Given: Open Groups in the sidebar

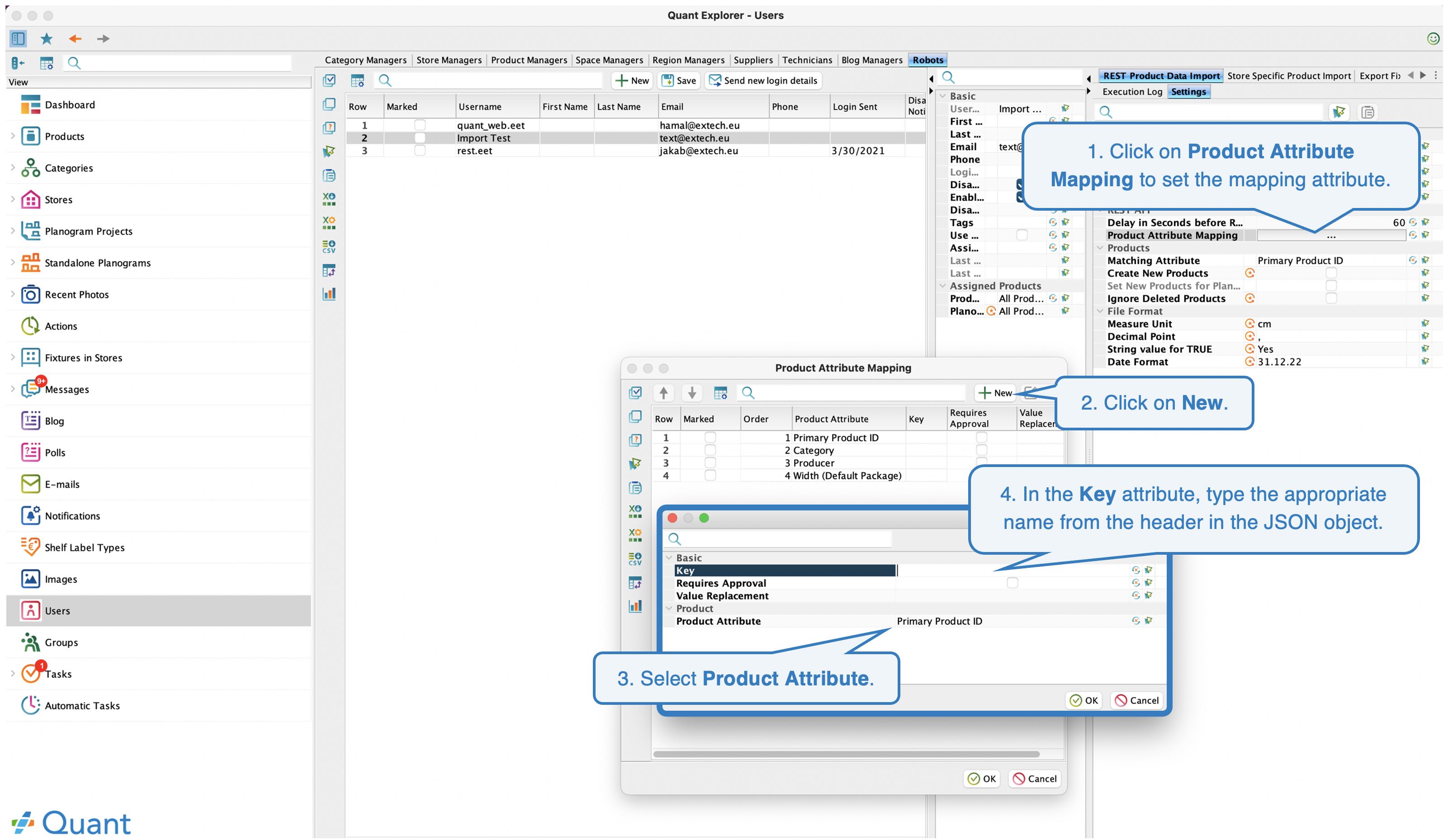Looking at the screenshot, I should click(61, 642).
